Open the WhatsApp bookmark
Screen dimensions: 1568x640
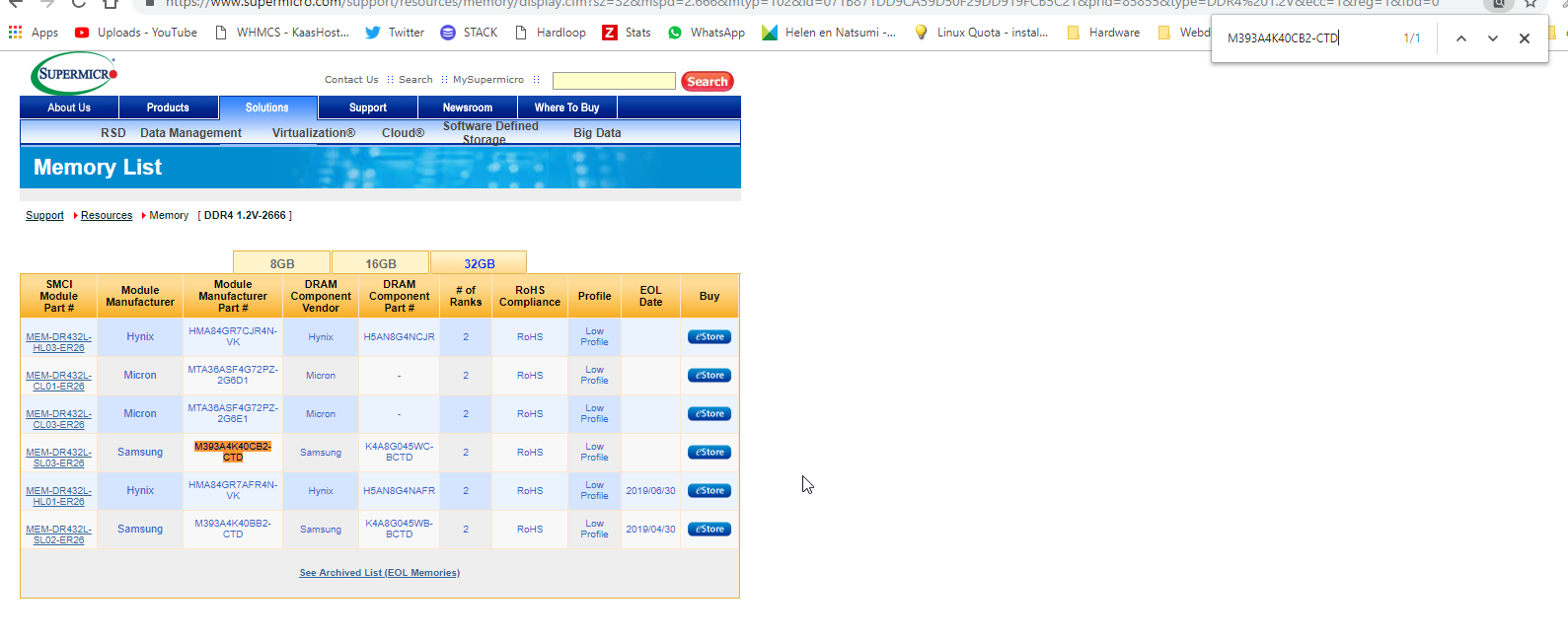pos(706,33)
